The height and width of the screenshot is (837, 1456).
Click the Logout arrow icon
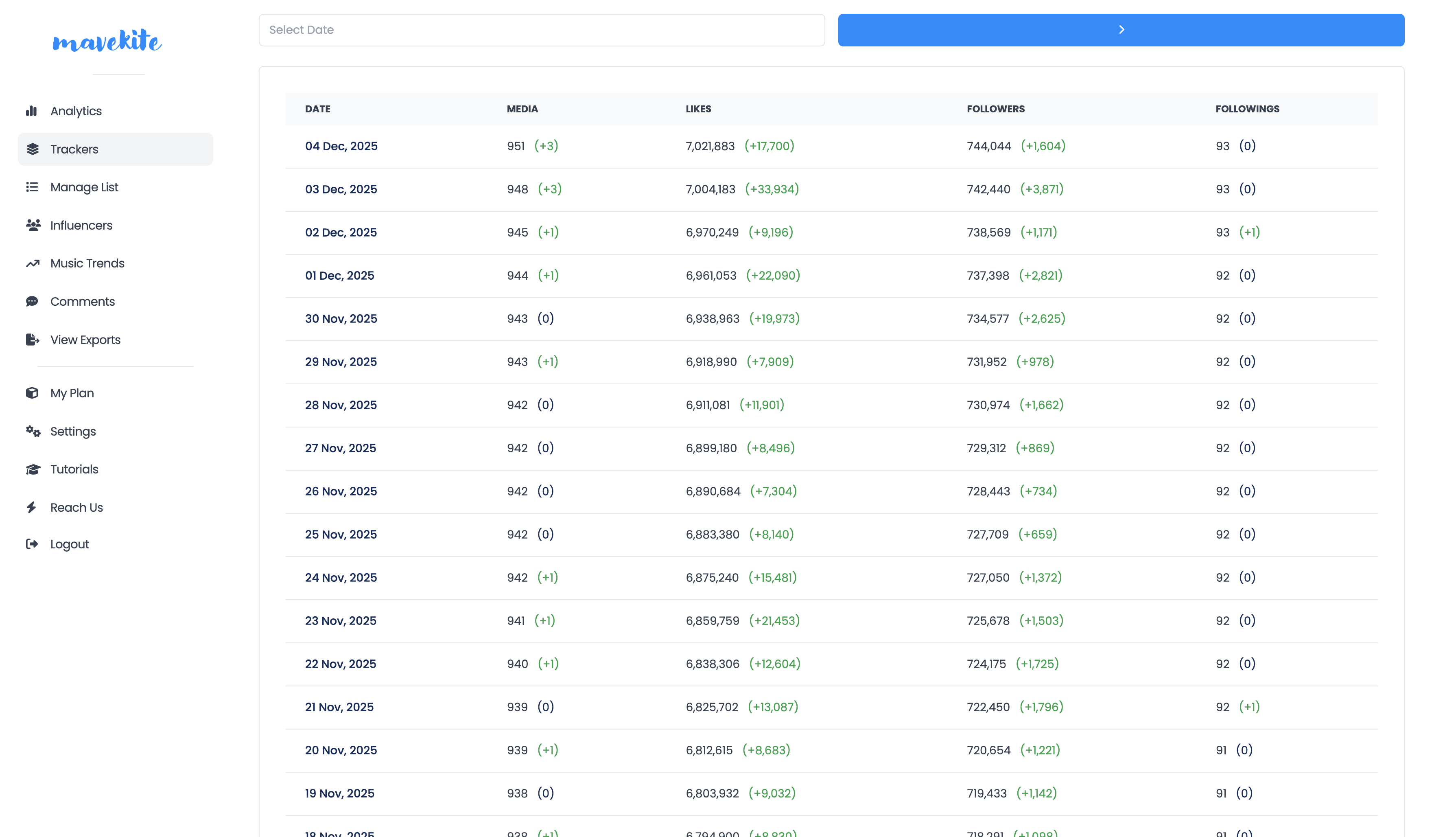pos(32,544)
